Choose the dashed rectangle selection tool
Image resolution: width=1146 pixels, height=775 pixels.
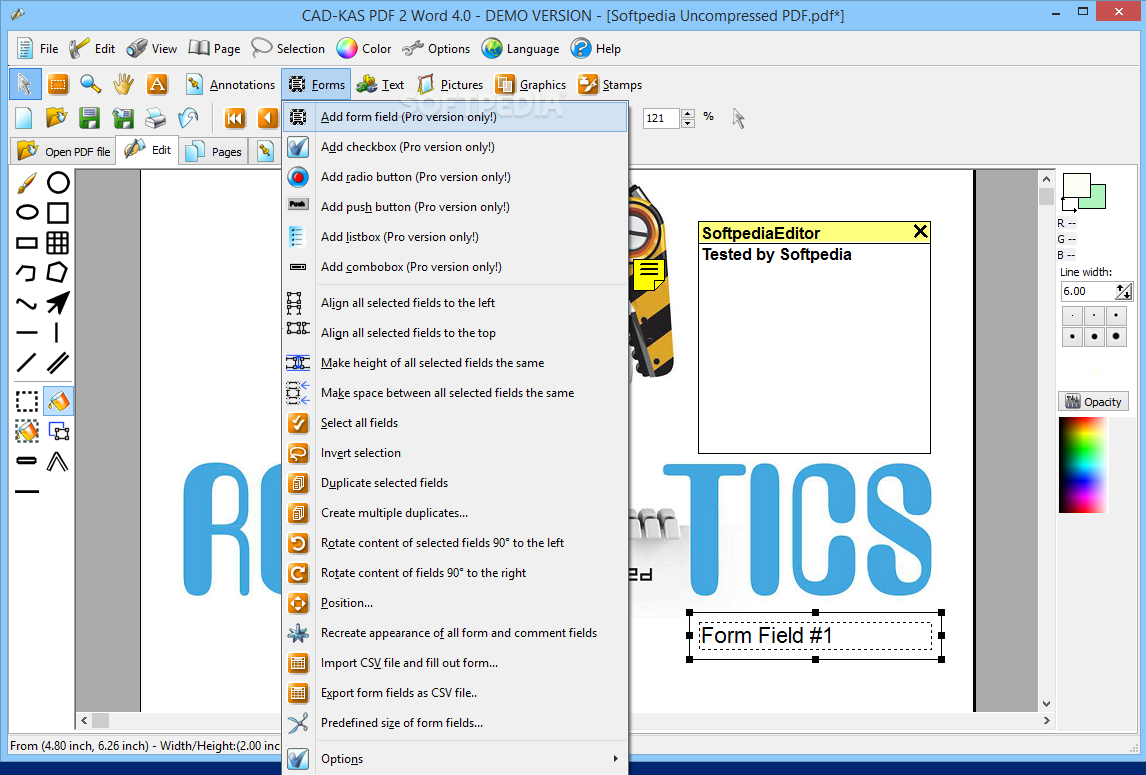point(27,401)
